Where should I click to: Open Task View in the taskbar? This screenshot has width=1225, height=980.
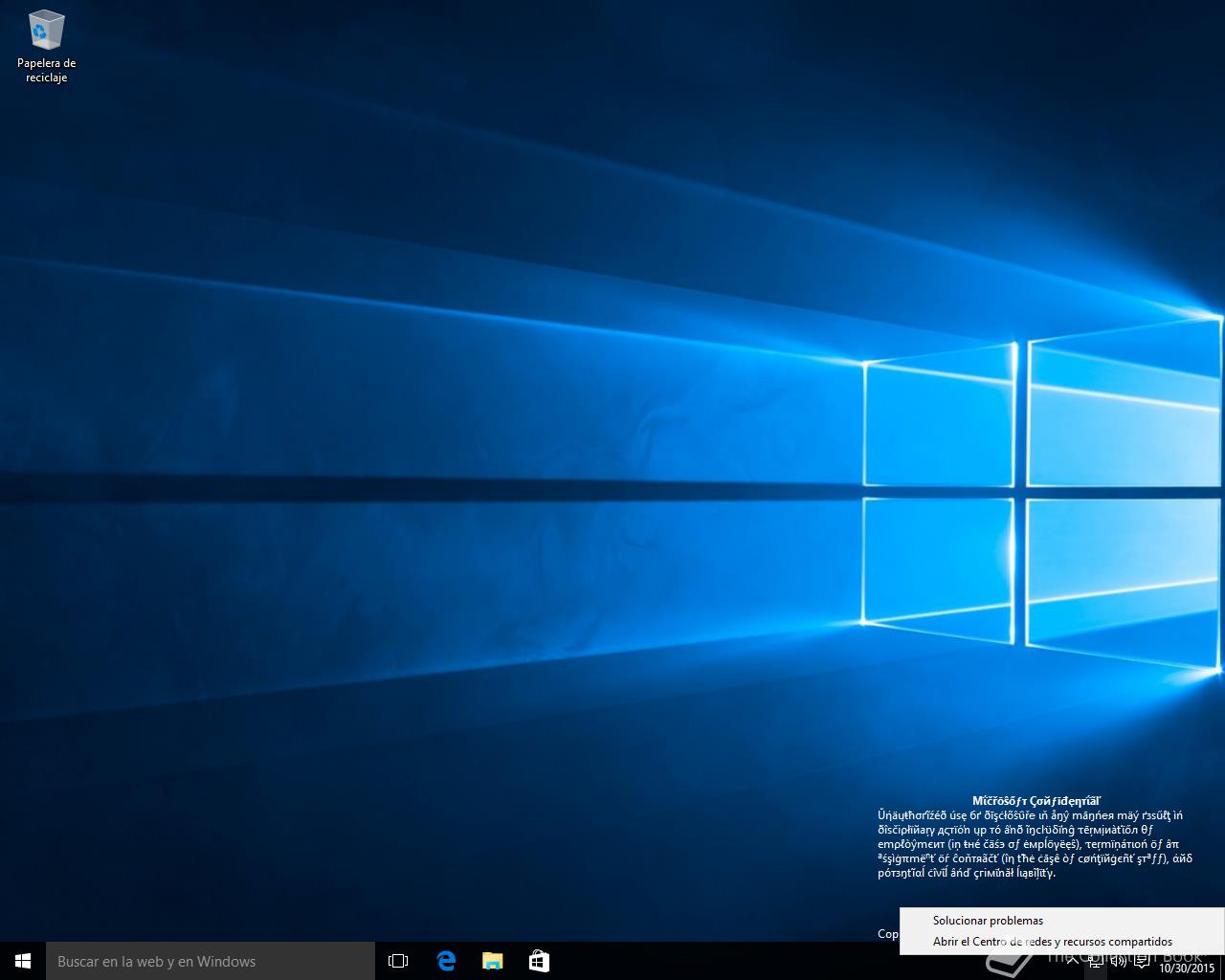pyautogui.click(x=398, y=961)
